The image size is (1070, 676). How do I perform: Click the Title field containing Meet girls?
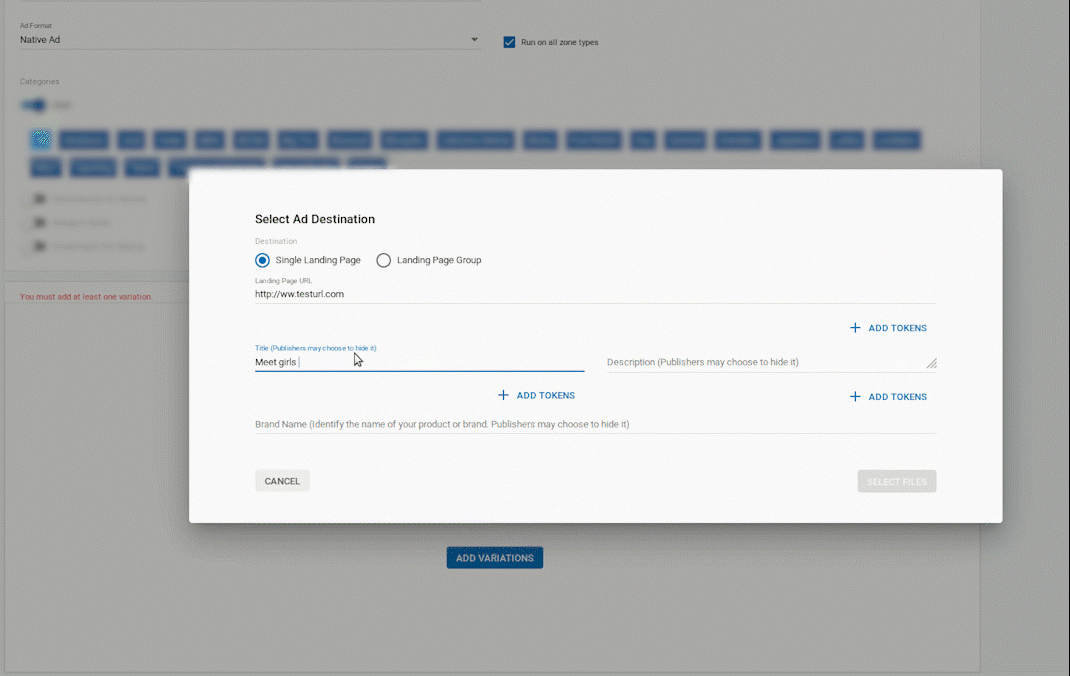(x=400, y=362)
